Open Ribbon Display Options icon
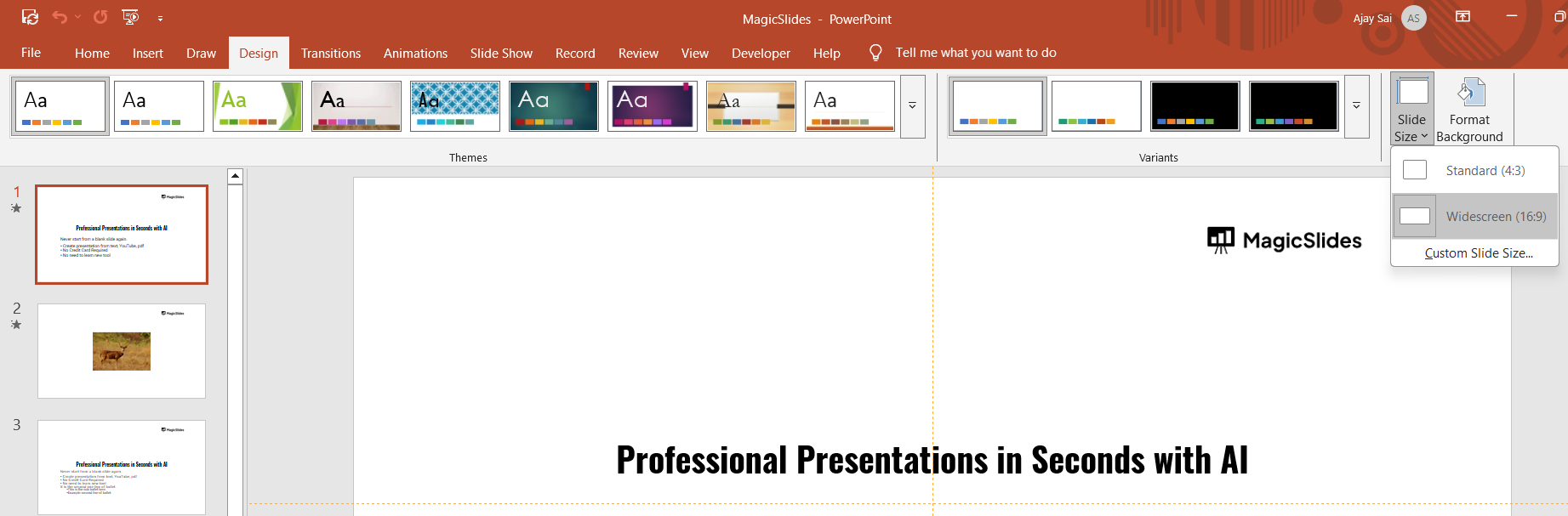This screenshot has height=516, width=1568. coord(1463,17)
